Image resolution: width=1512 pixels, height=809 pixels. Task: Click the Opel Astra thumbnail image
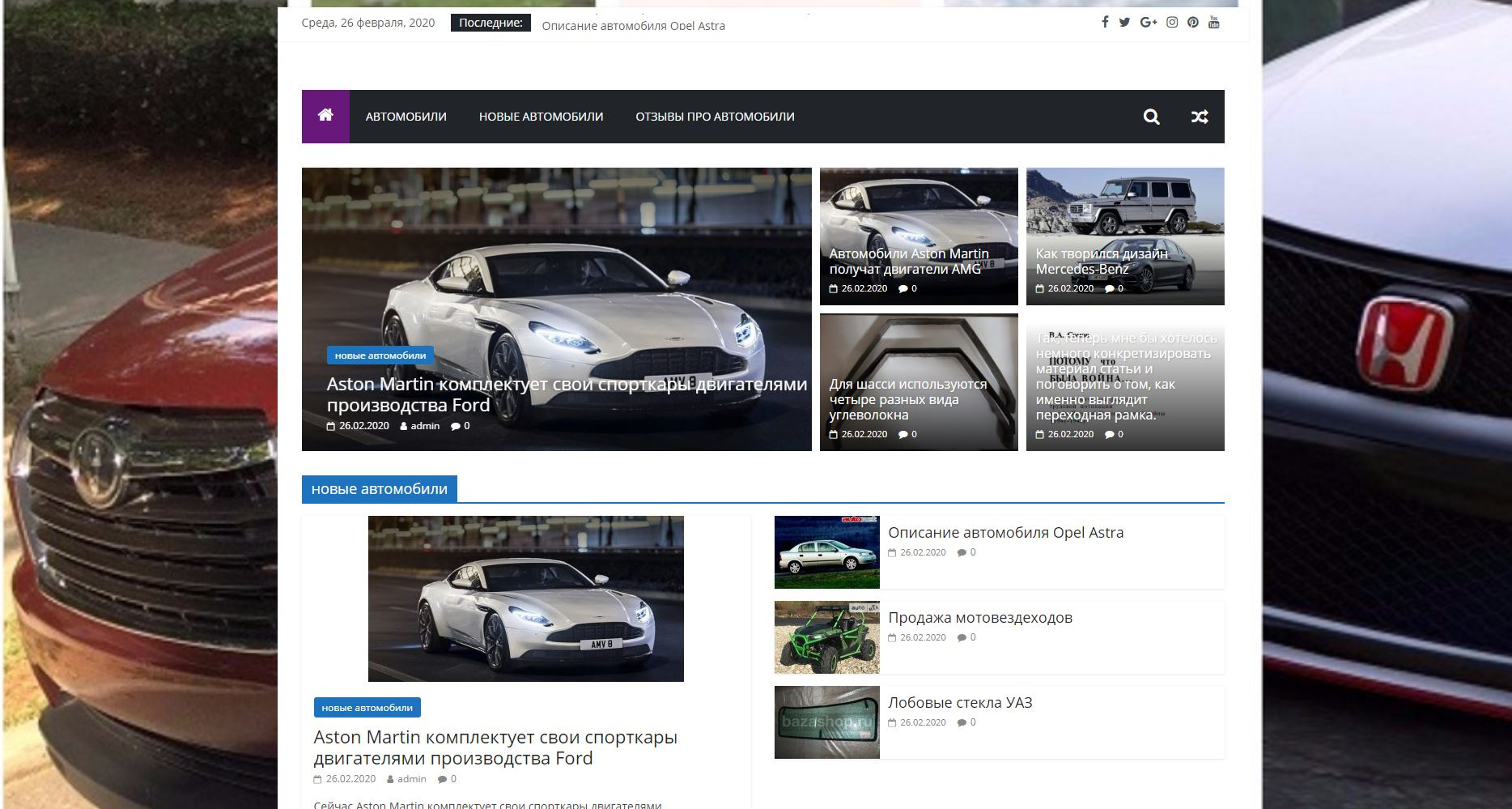point(826,552)
